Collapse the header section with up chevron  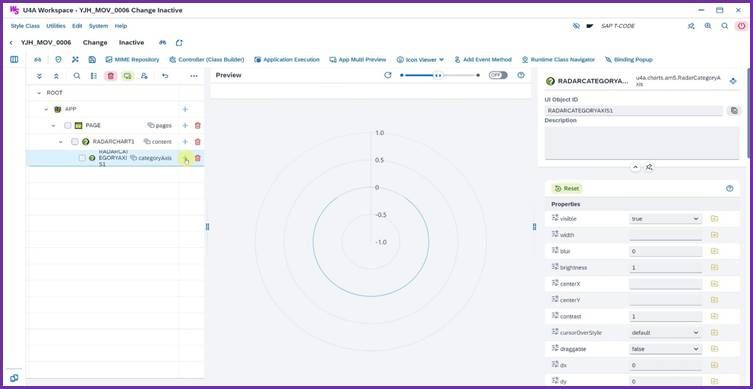pos(635,167)
